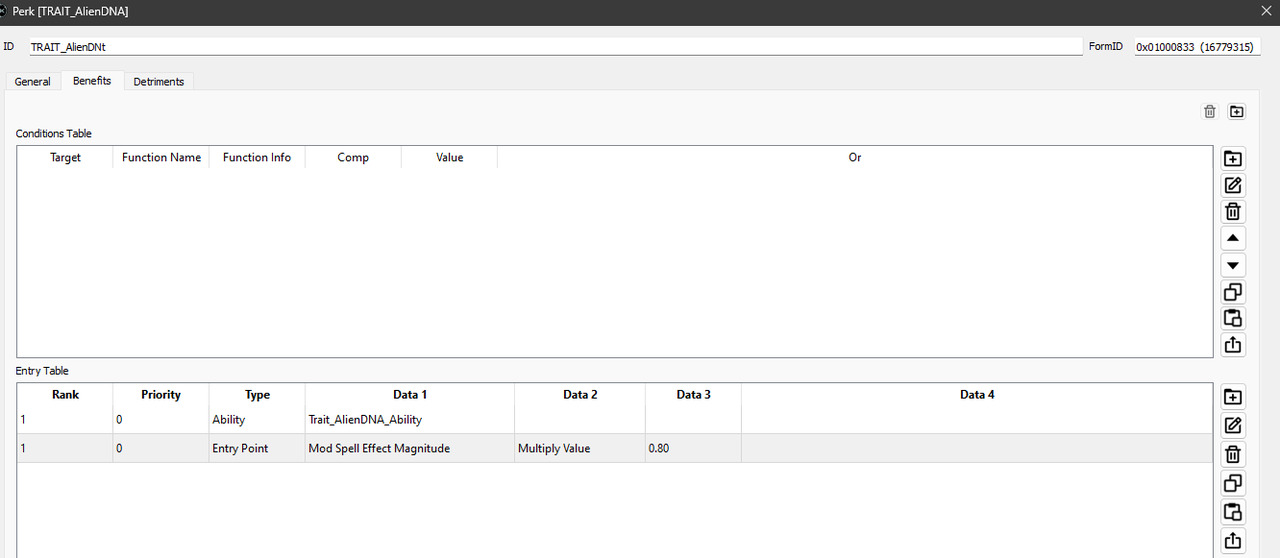Click the FormID field
The height and width of the screenshot is (558, 1280).
(x=1197, y=47)
